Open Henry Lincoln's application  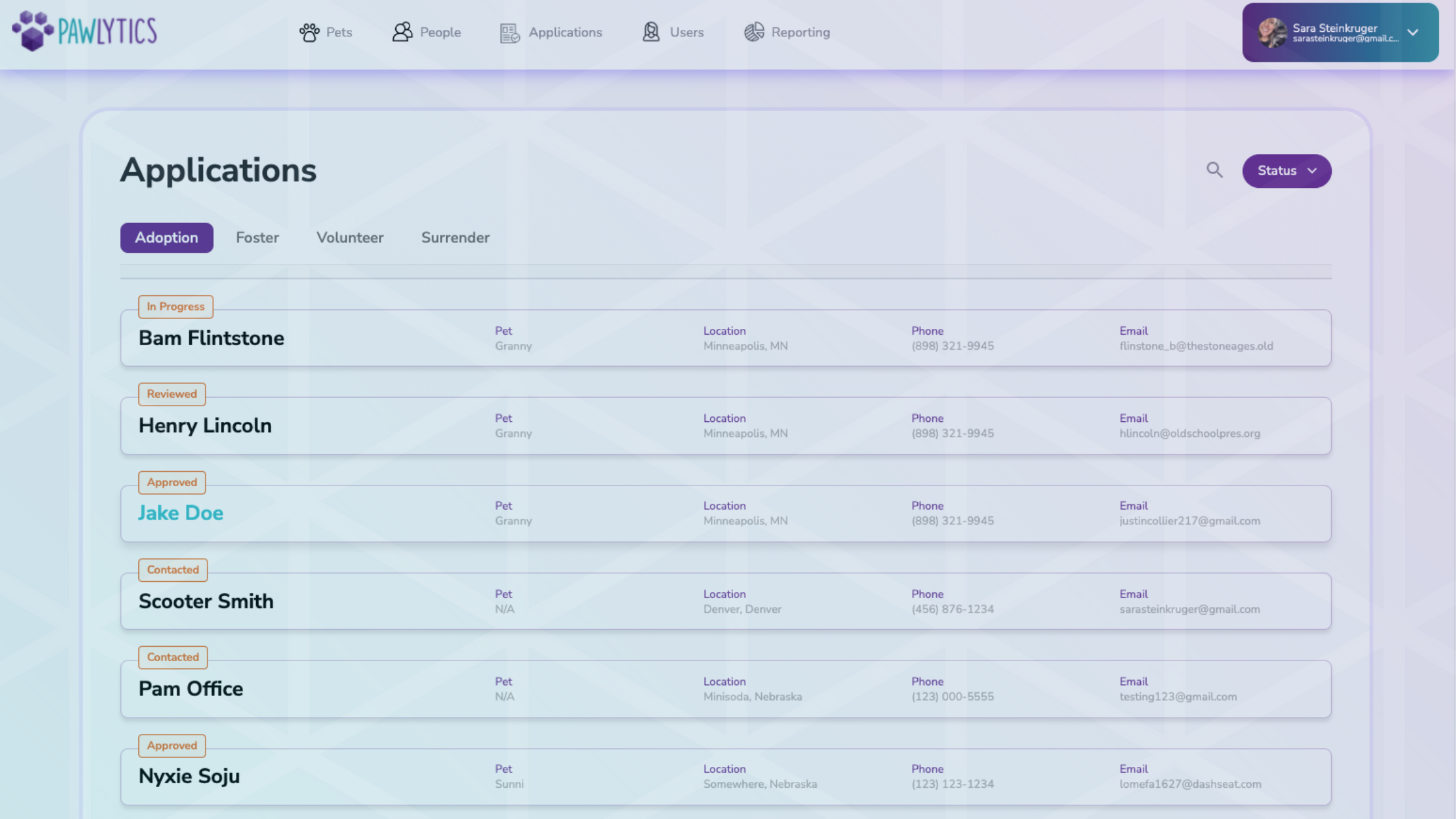pos(205,426)
